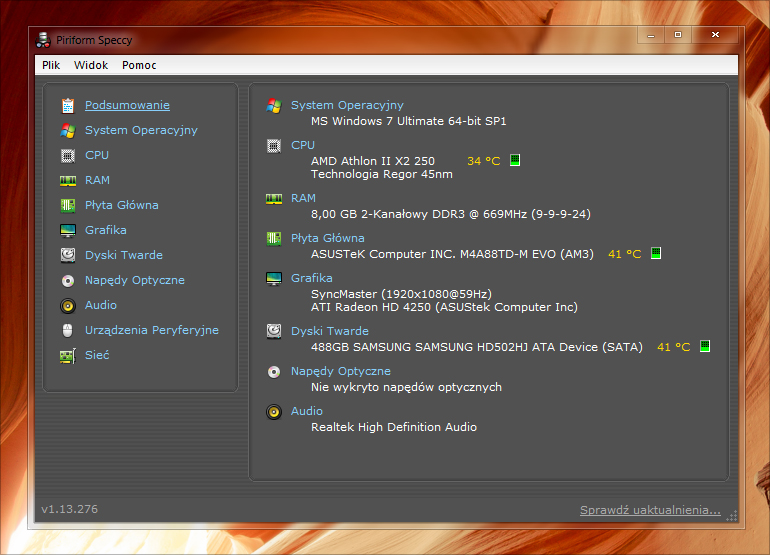Click the speaker icon in summary panel
Screen dimensions: 770x555
coord(274,412)
